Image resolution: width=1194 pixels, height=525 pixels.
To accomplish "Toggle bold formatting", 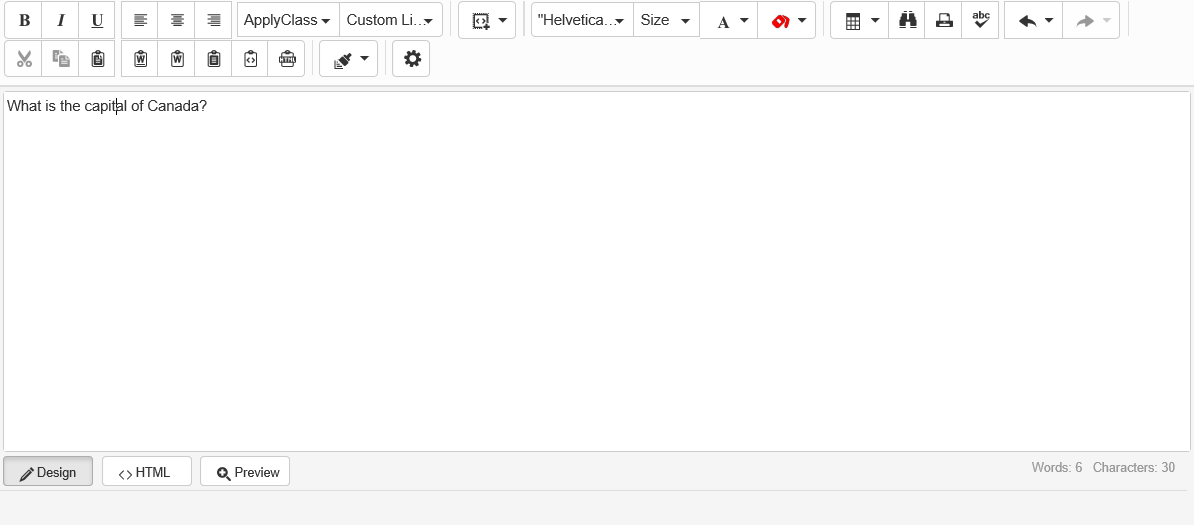I will 24,20.
